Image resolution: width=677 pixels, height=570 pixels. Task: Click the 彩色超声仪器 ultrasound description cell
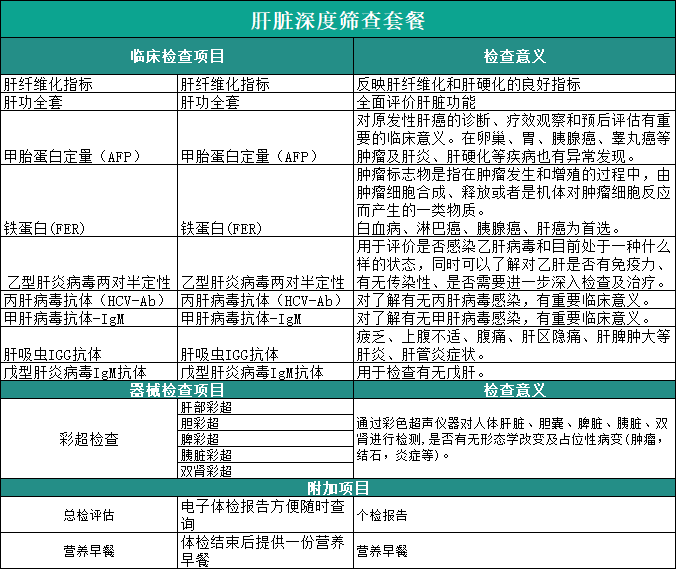tap(514, 439)
